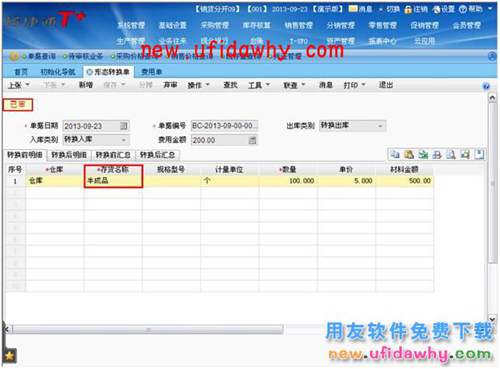The image size is (500, 369).
Task: Open the T-UFO module menu
Action: tap(299, 41)
